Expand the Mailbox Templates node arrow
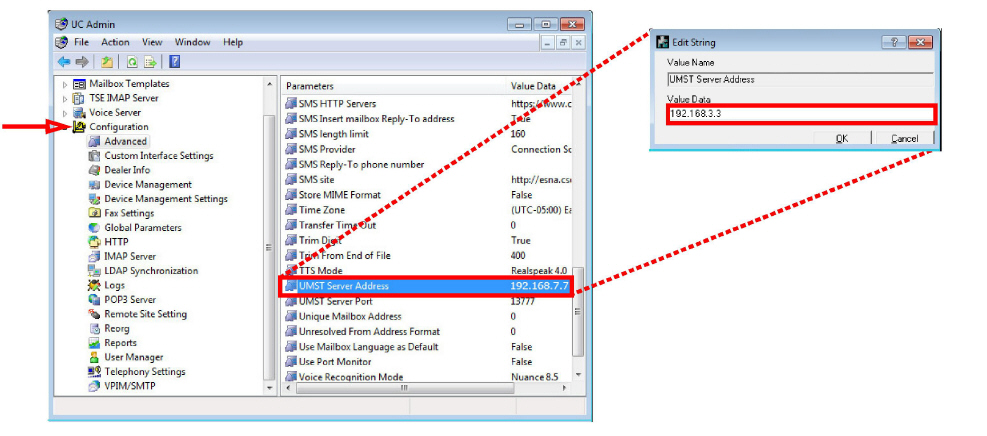This screenshot has width=987, height=436. 64,84
